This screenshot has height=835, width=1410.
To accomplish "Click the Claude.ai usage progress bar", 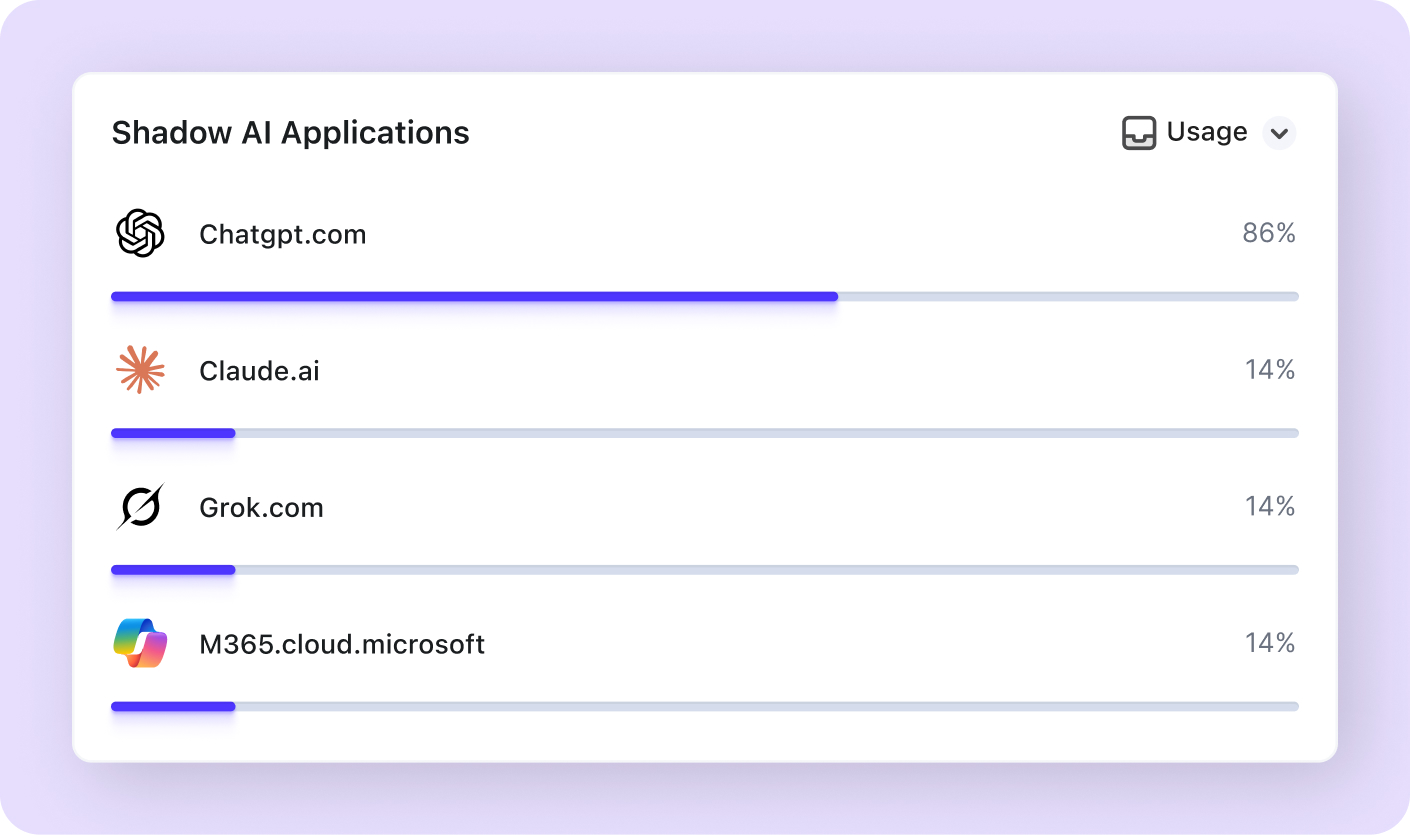I will click(704, 433).
